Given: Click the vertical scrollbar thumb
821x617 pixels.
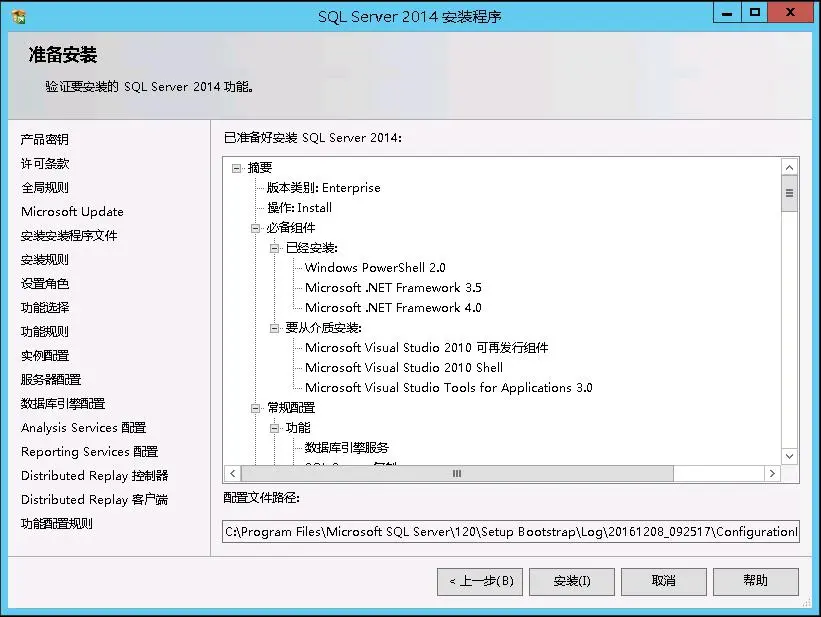Looking at the screenshot, I should (790, 193).
